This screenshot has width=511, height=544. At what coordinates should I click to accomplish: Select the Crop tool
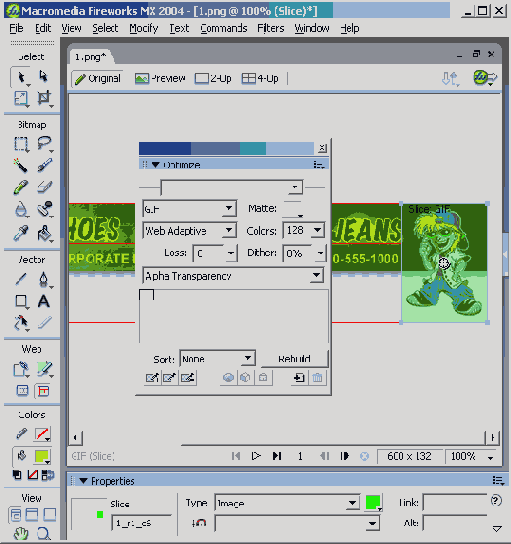click(44, 98)
